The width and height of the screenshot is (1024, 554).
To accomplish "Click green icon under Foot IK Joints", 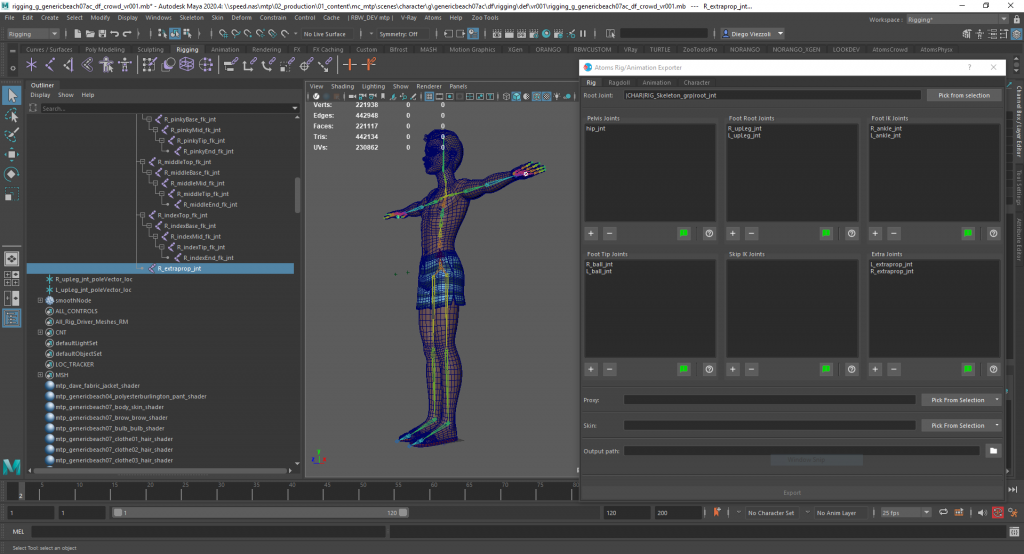I will (968, 233).
